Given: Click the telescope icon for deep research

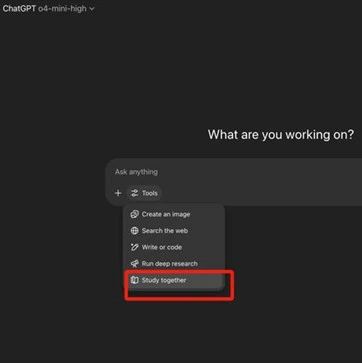Looking at the screenshot, I should tap(134, 264).
